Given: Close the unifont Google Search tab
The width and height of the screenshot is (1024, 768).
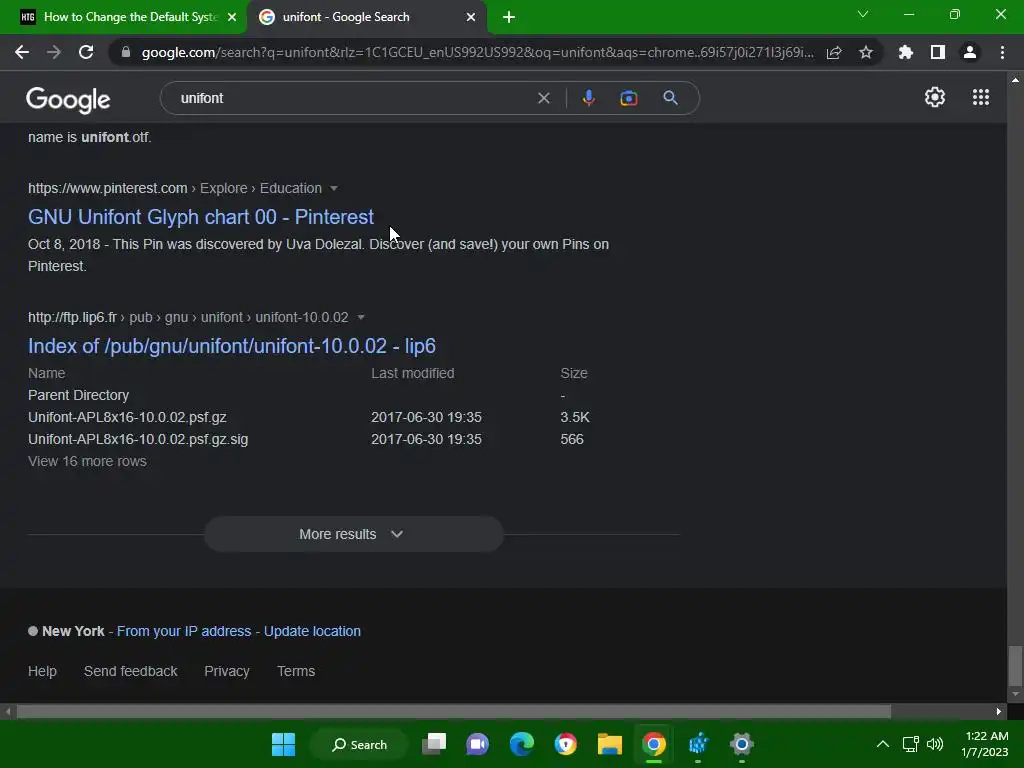Looking at the screenshot, I should [x=471, y=17].
